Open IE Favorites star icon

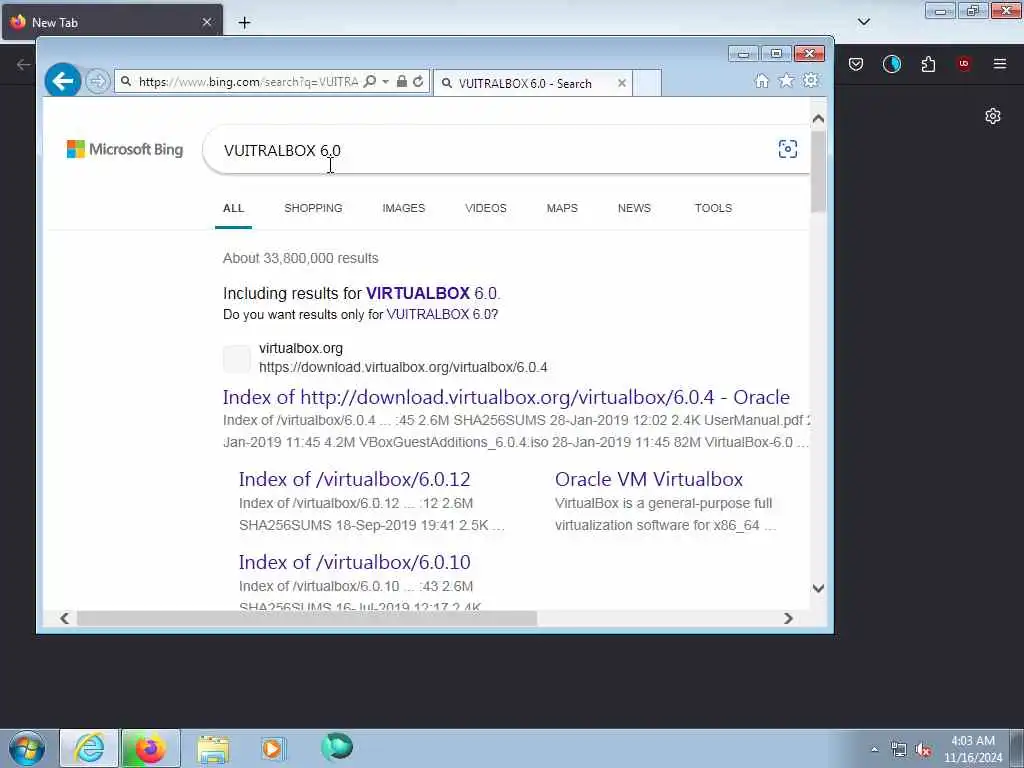coord(786,80)
